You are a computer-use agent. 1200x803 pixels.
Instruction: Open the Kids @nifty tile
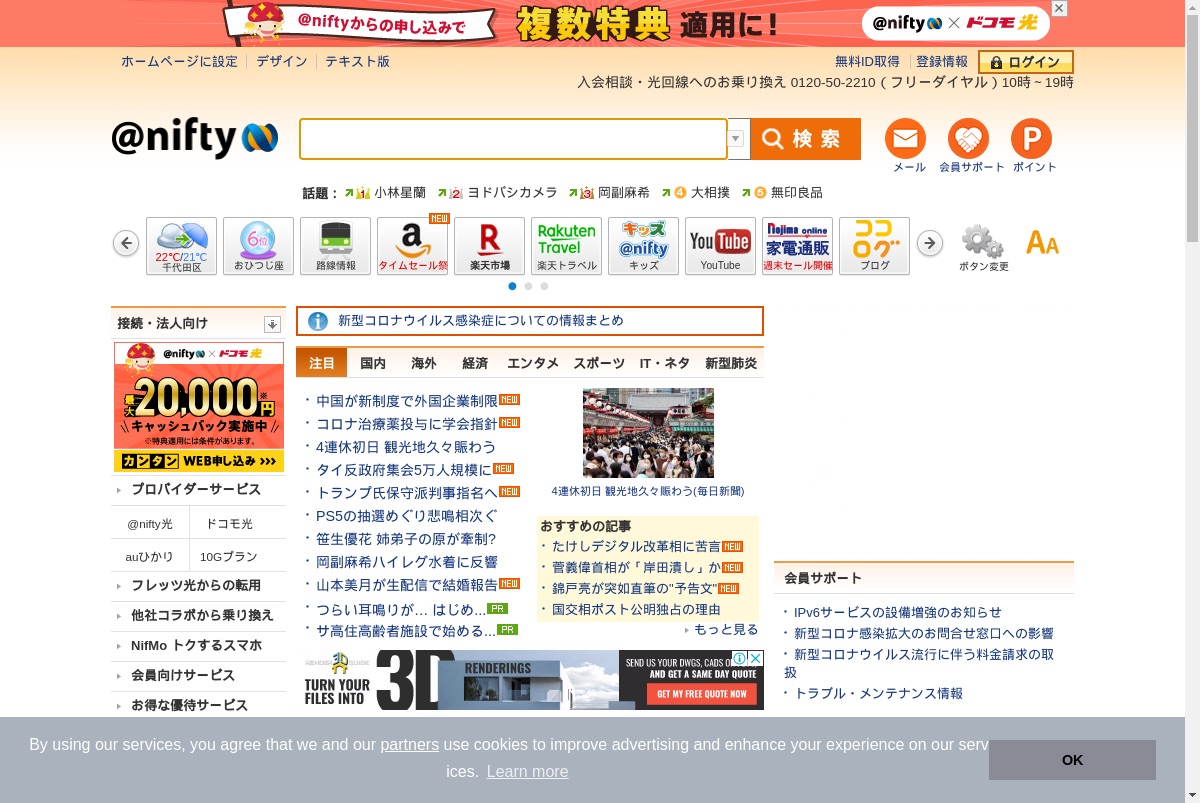pyautogui.click(x=643, y=246)
